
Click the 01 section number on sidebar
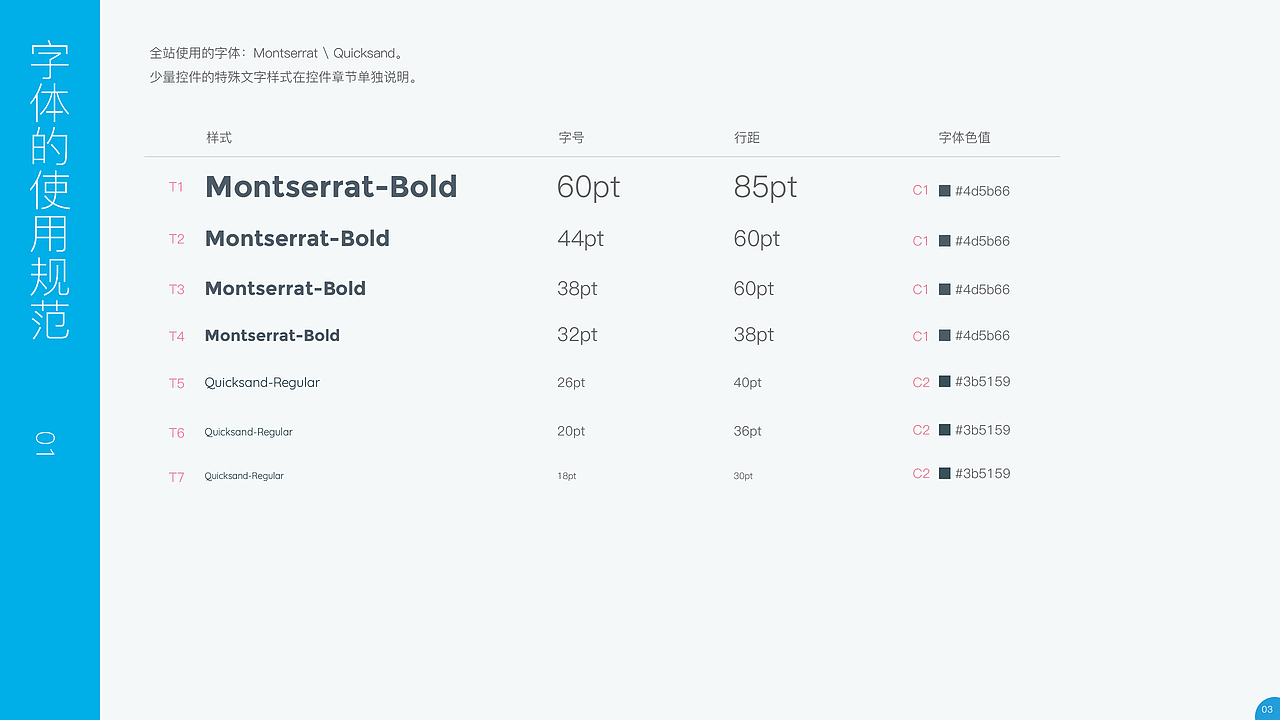pyautogui.click(x=46, y=444)
